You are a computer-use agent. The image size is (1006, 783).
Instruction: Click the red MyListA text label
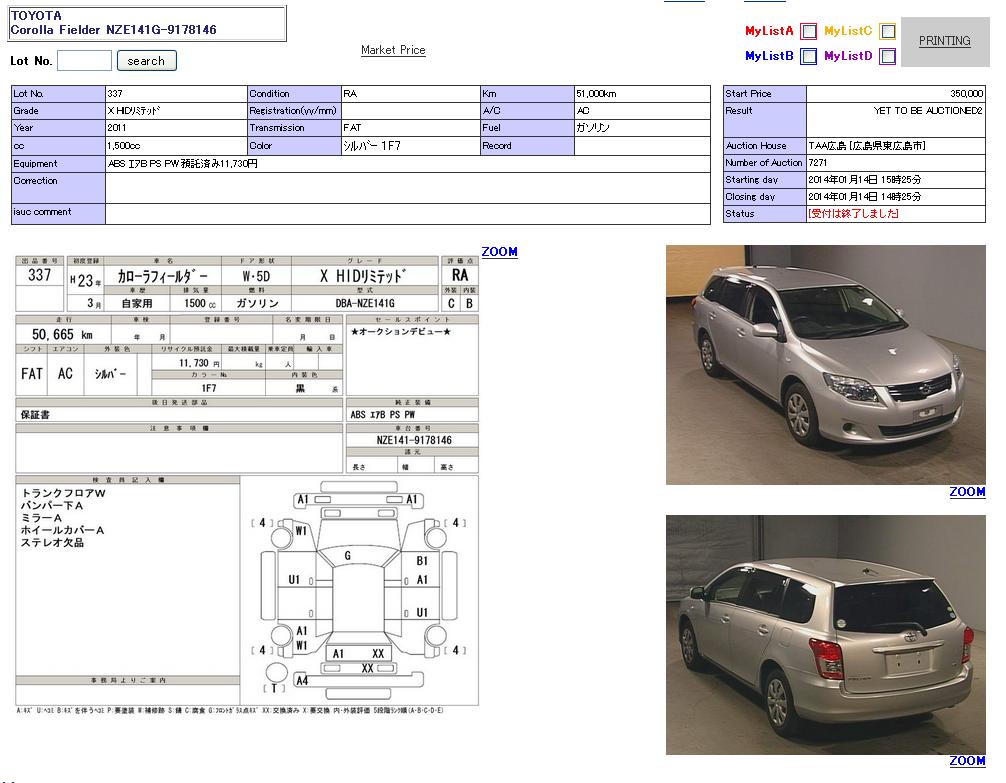point(769,32)
